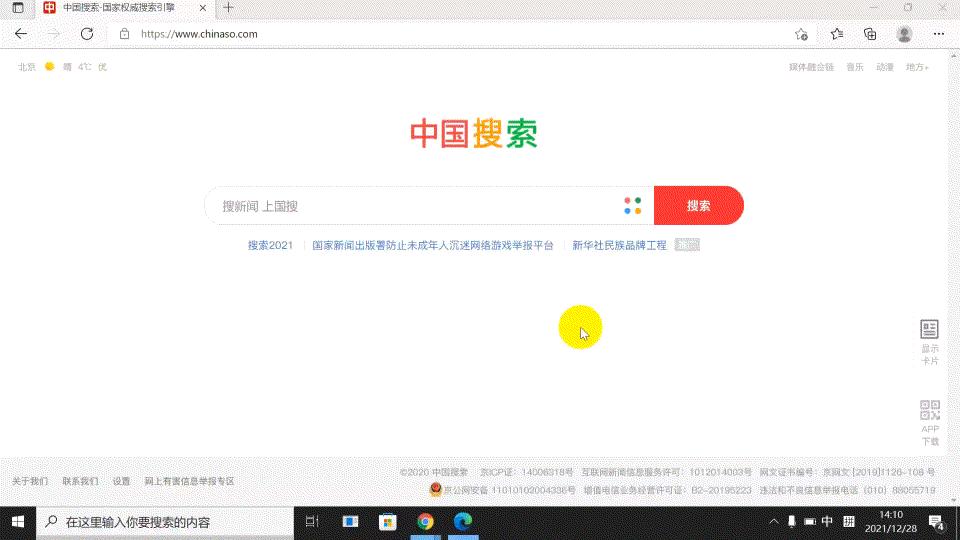Image resolution: width=960 pixels, height=540 pixels.
Task: Click the 京公网安备 police badge link
Action: pyautogui.click(x=503, y=490)
